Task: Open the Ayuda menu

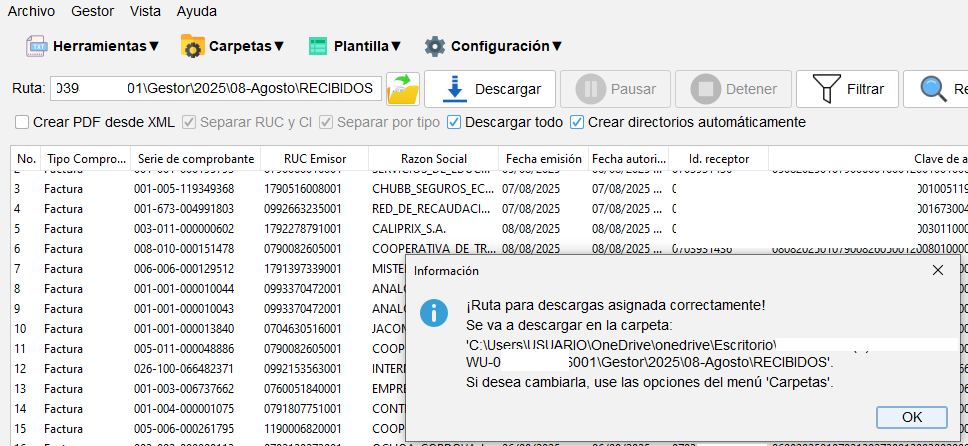Action: pyautogui.click(x=196, y=11)
